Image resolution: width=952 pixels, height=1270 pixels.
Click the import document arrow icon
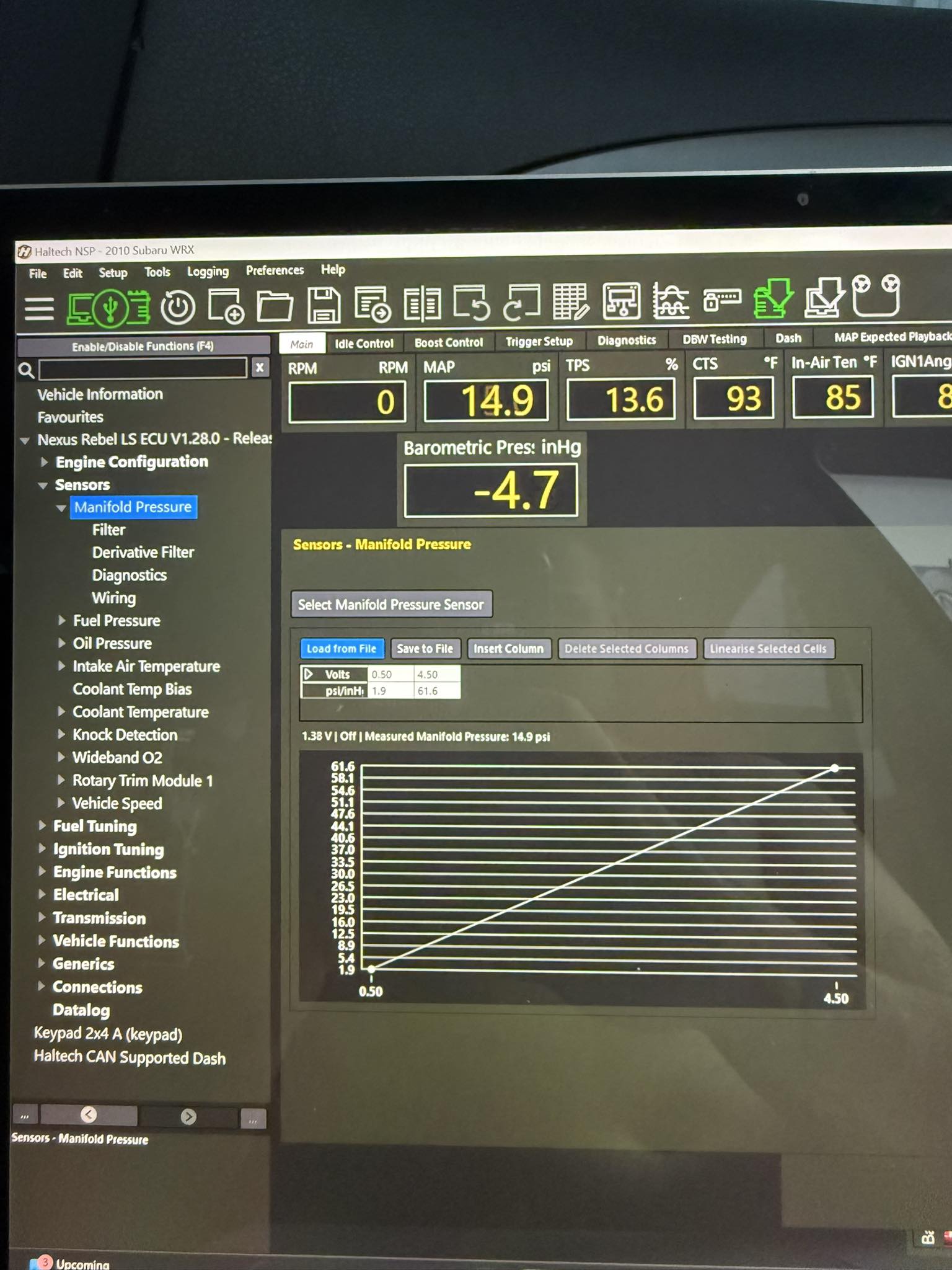[372, 304]
